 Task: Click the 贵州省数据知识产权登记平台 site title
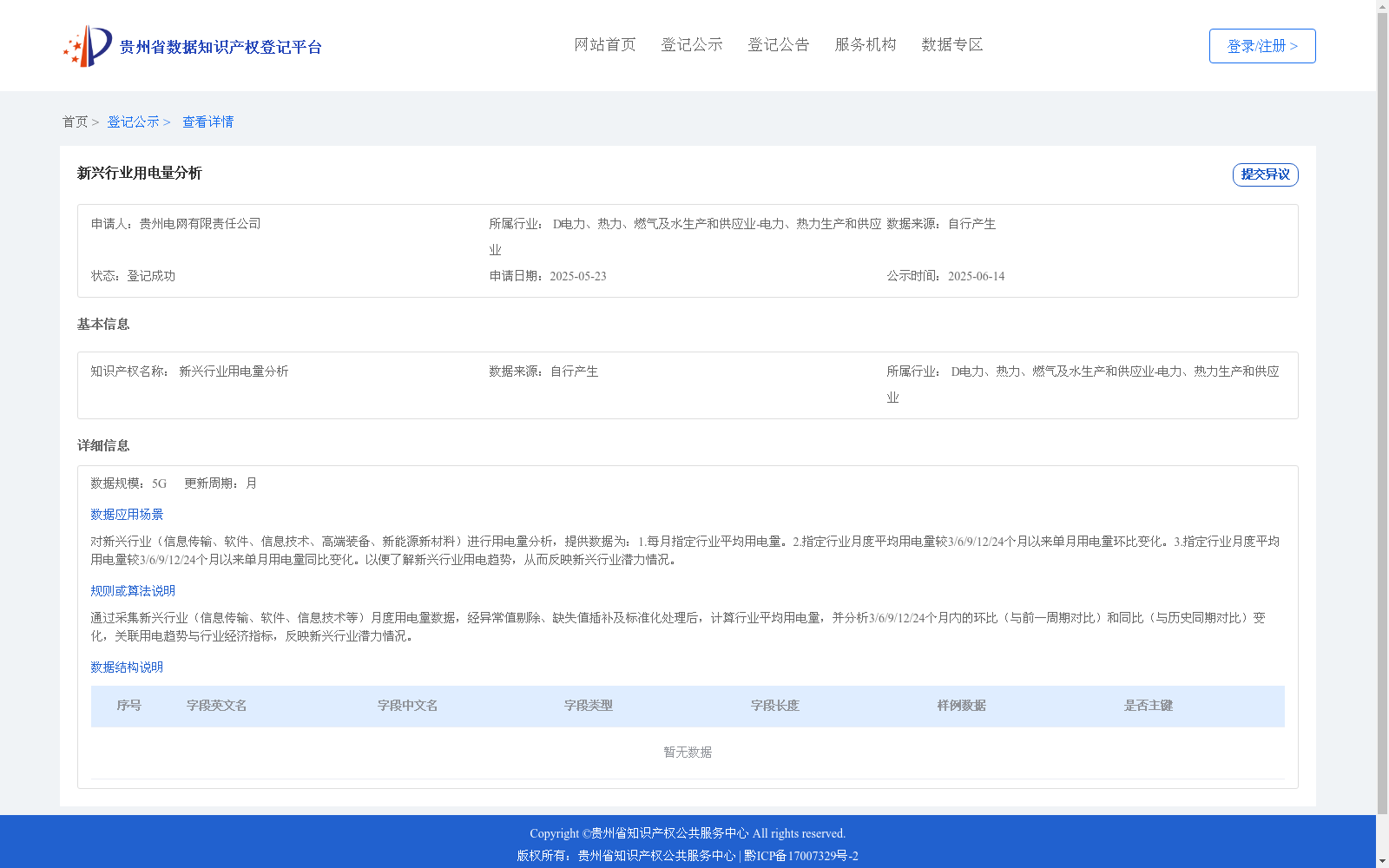click(x=221, y=47)
